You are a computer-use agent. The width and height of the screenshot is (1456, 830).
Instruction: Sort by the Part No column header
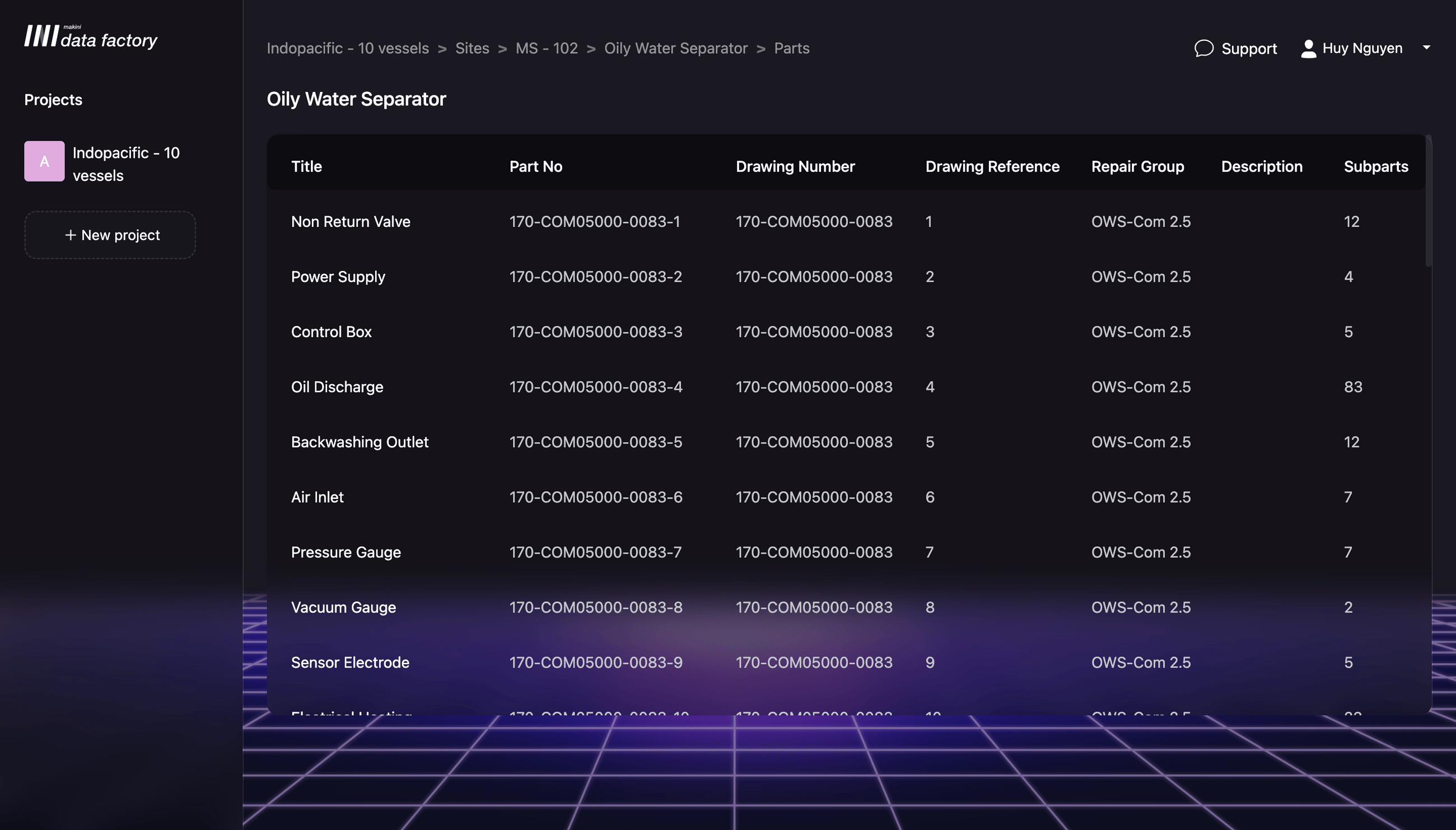[x=536, y=166]
